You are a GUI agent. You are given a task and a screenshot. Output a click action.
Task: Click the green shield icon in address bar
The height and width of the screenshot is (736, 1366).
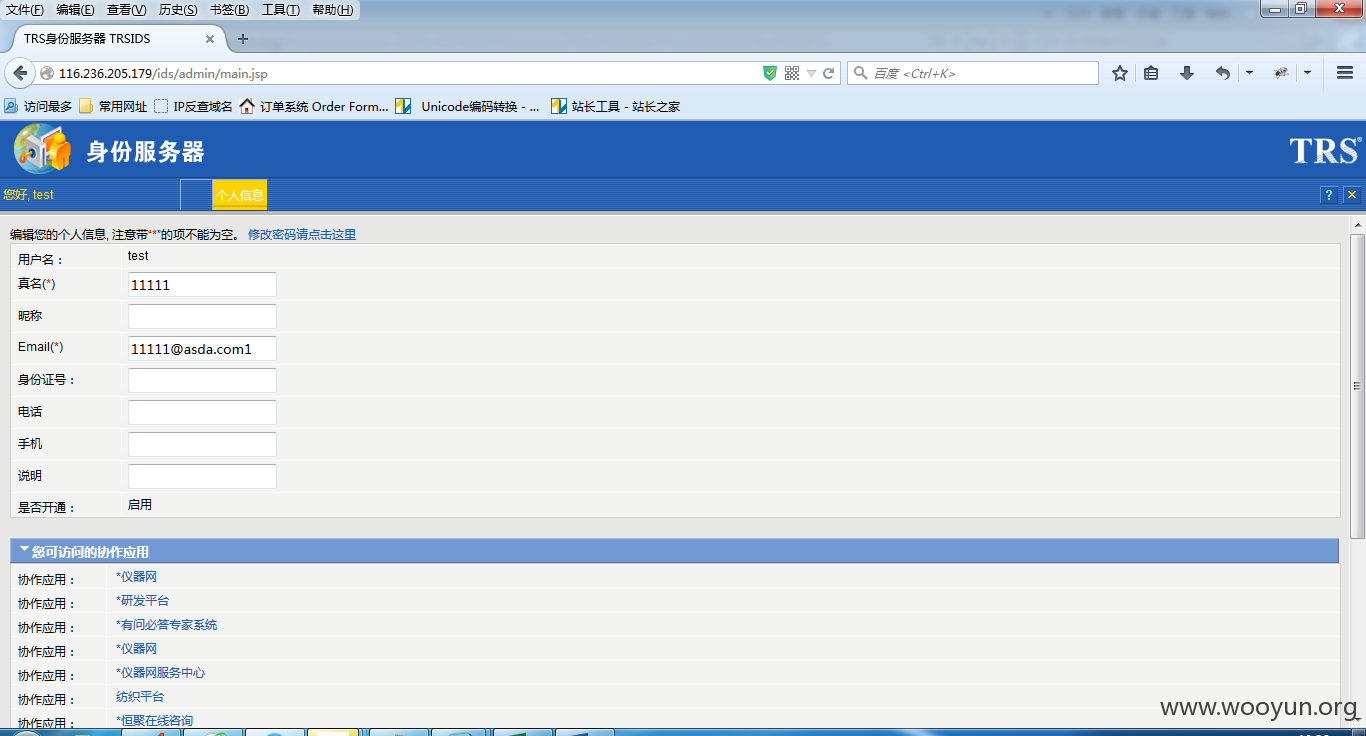tap(770, 73)
